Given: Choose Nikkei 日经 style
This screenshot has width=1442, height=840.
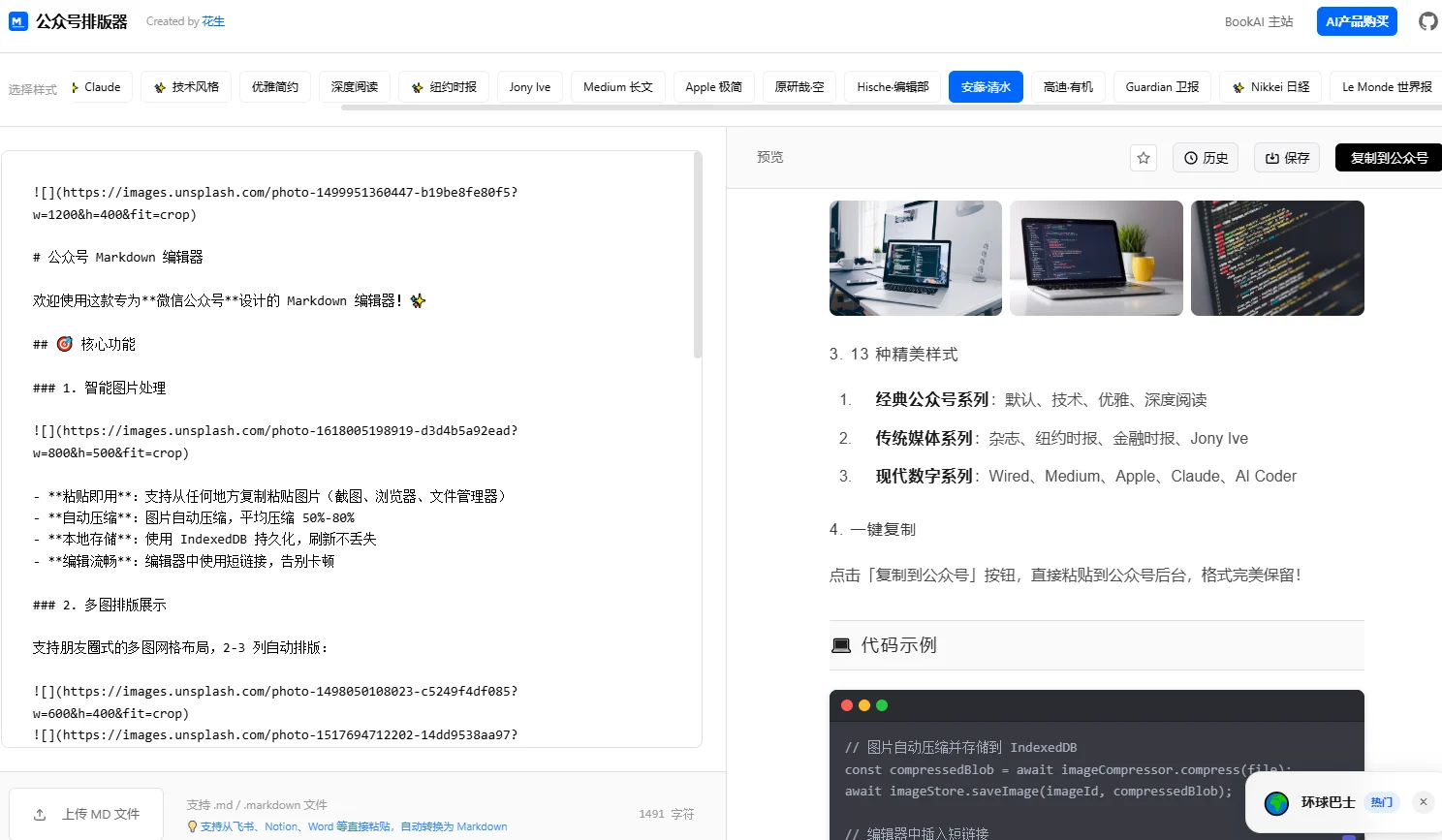Looking at the screenshot, I should [1270, 87].
